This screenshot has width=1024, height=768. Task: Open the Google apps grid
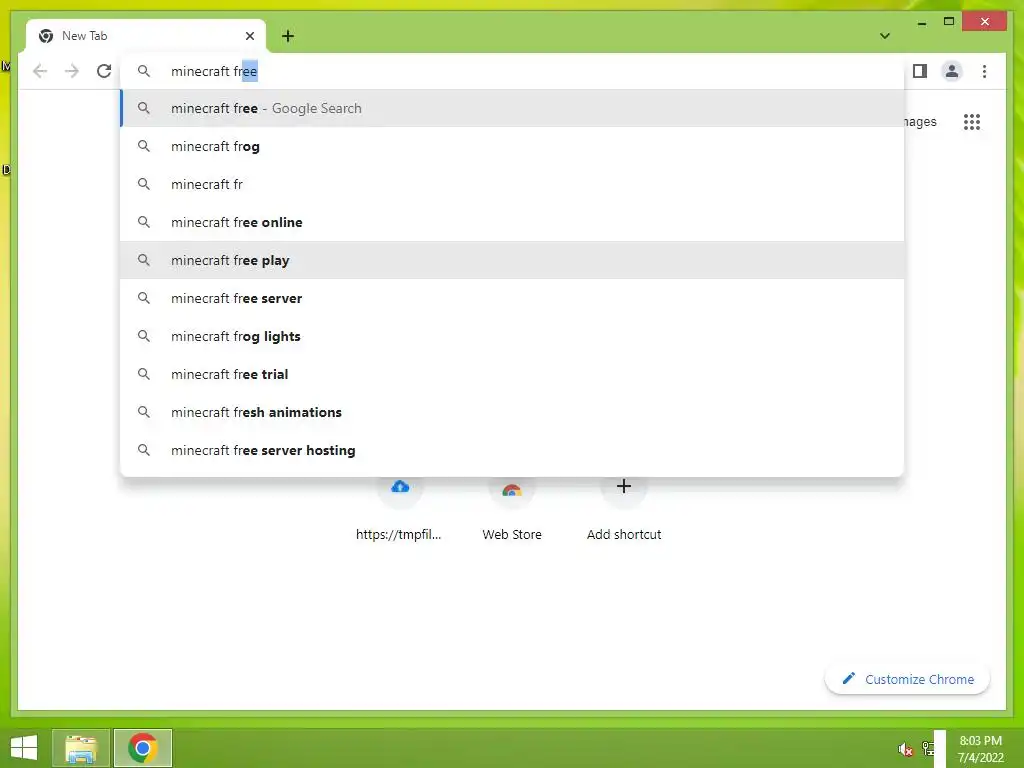click(972, 122)
